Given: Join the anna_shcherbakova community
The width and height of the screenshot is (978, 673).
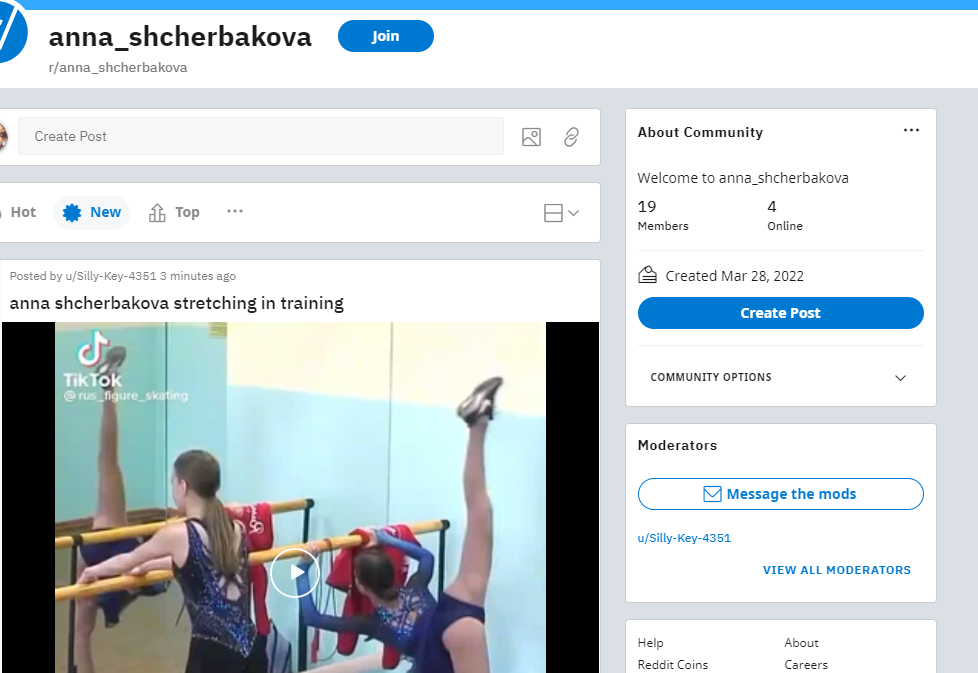Looking at the screenshot, I should point(385,36).
